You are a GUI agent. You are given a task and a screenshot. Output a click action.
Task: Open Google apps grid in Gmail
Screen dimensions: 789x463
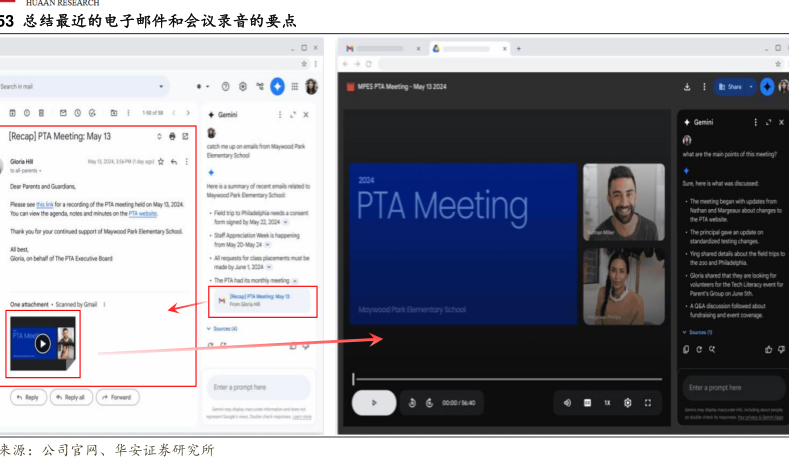(295, 87)
